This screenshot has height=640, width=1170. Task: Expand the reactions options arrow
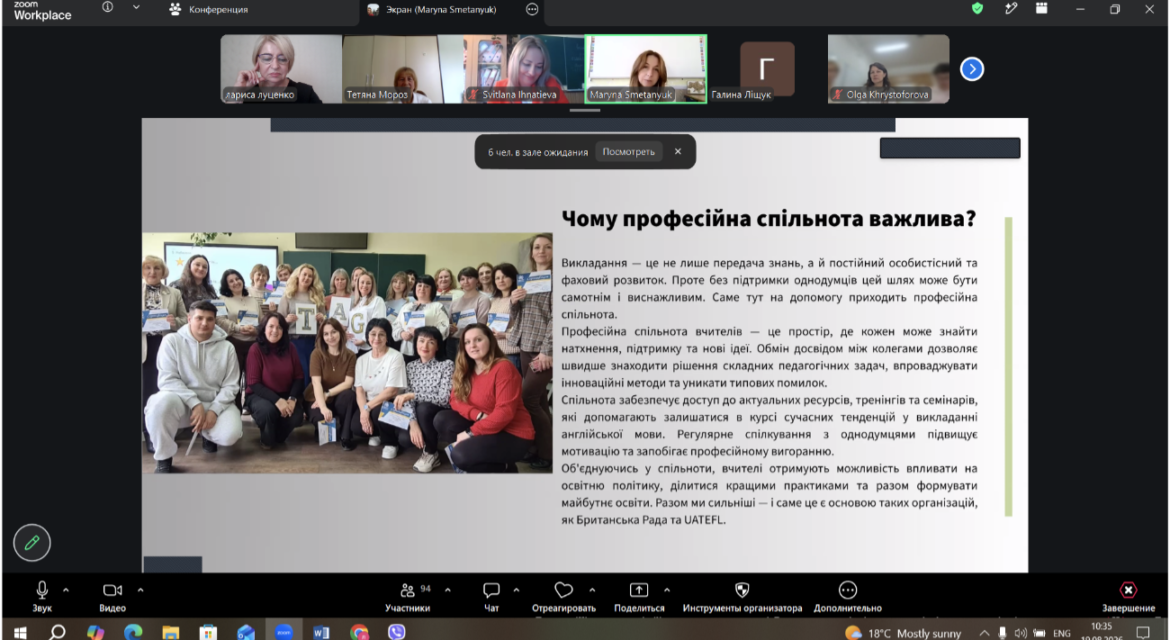(x=592, y=590)
